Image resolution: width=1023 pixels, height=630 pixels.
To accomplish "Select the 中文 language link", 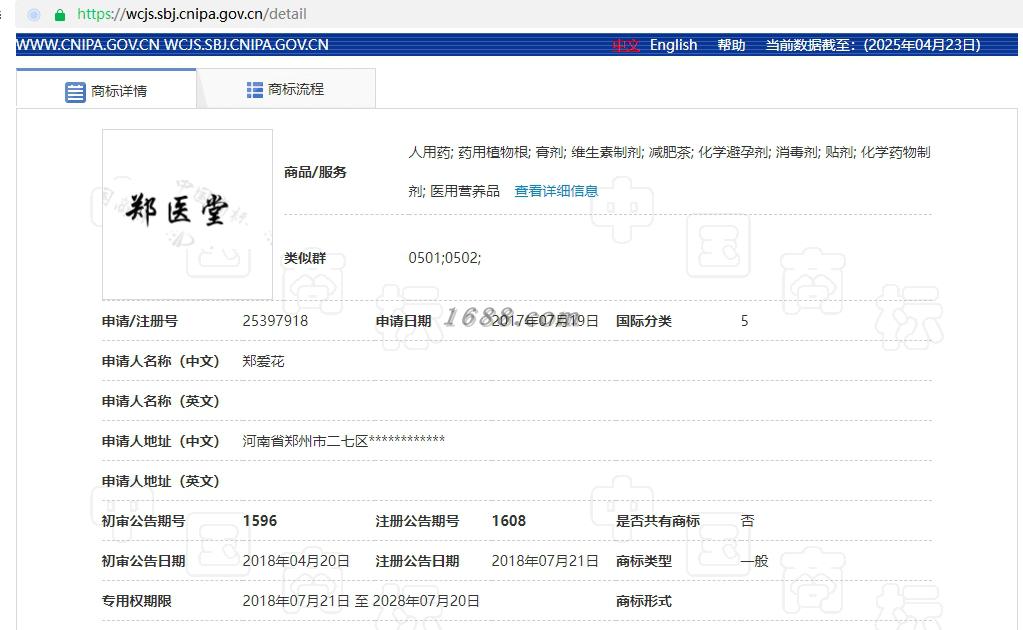I will pyautogui.click(x=626, y=45).
